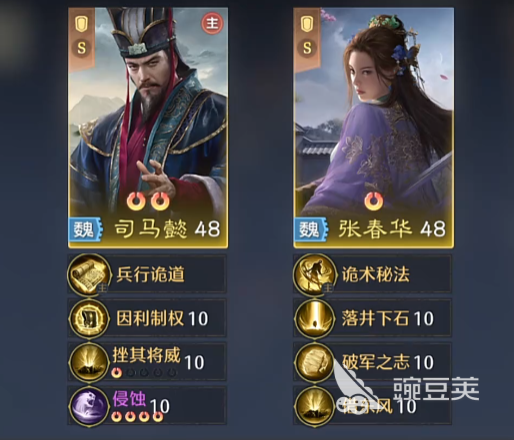The width and height of the screenshot is (514, 440).
Task: Open the purple 侵蚀 skill icon
Action: tap(89, 406)
